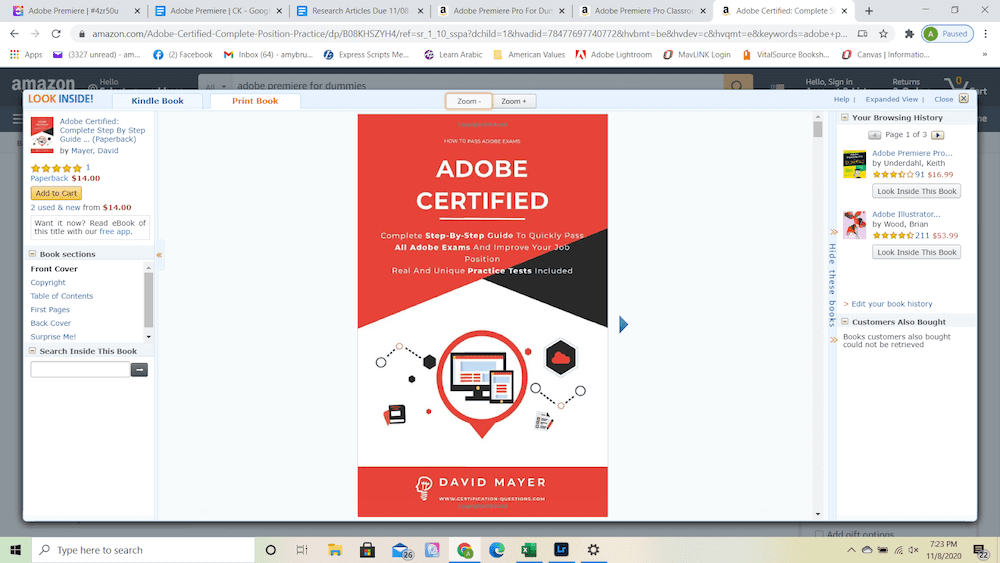
Task: Jump to the Back Cover section
Action: (x=50, y=323)
